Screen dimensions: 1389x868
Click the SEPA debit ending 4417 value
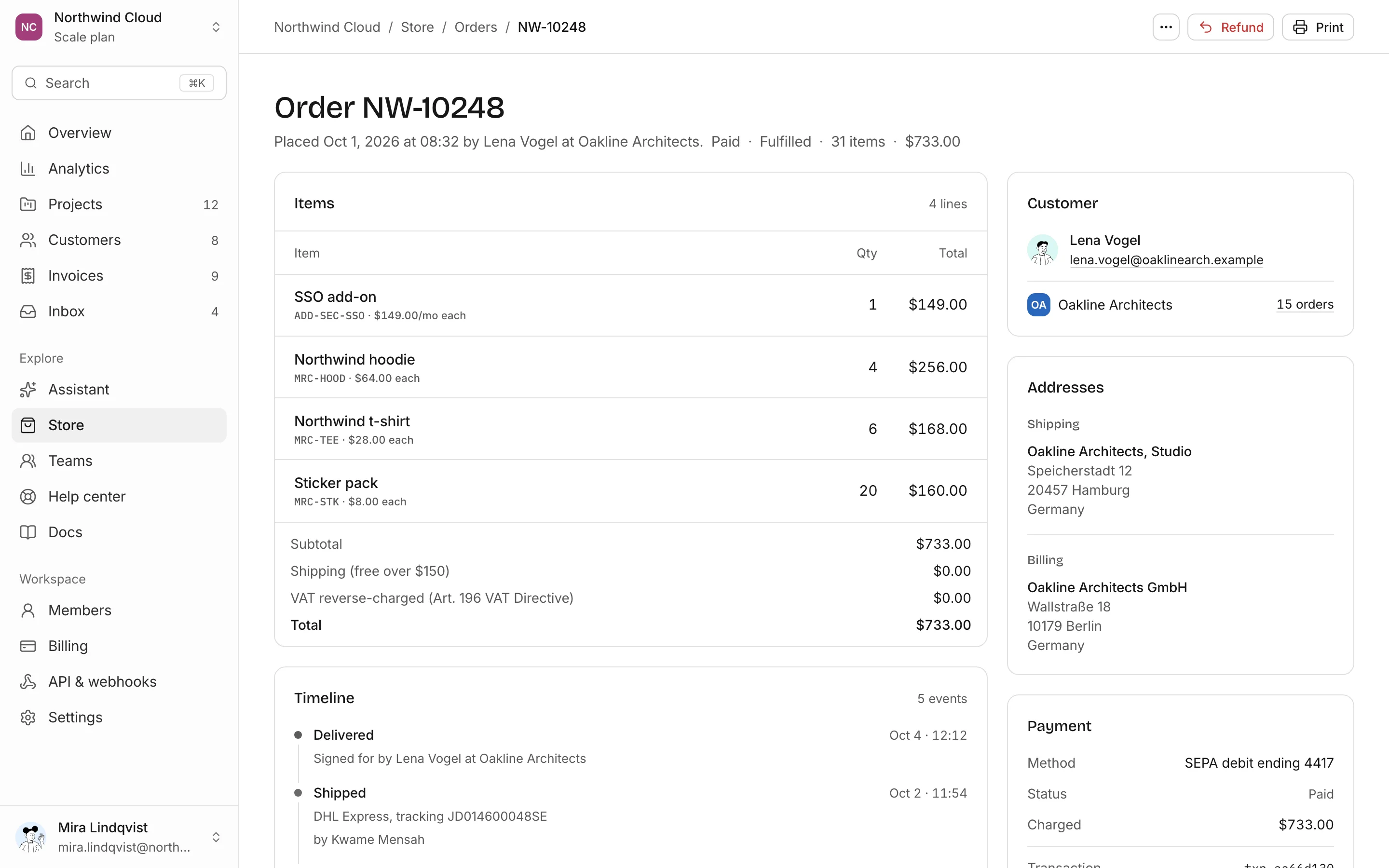pos(1259,763)
